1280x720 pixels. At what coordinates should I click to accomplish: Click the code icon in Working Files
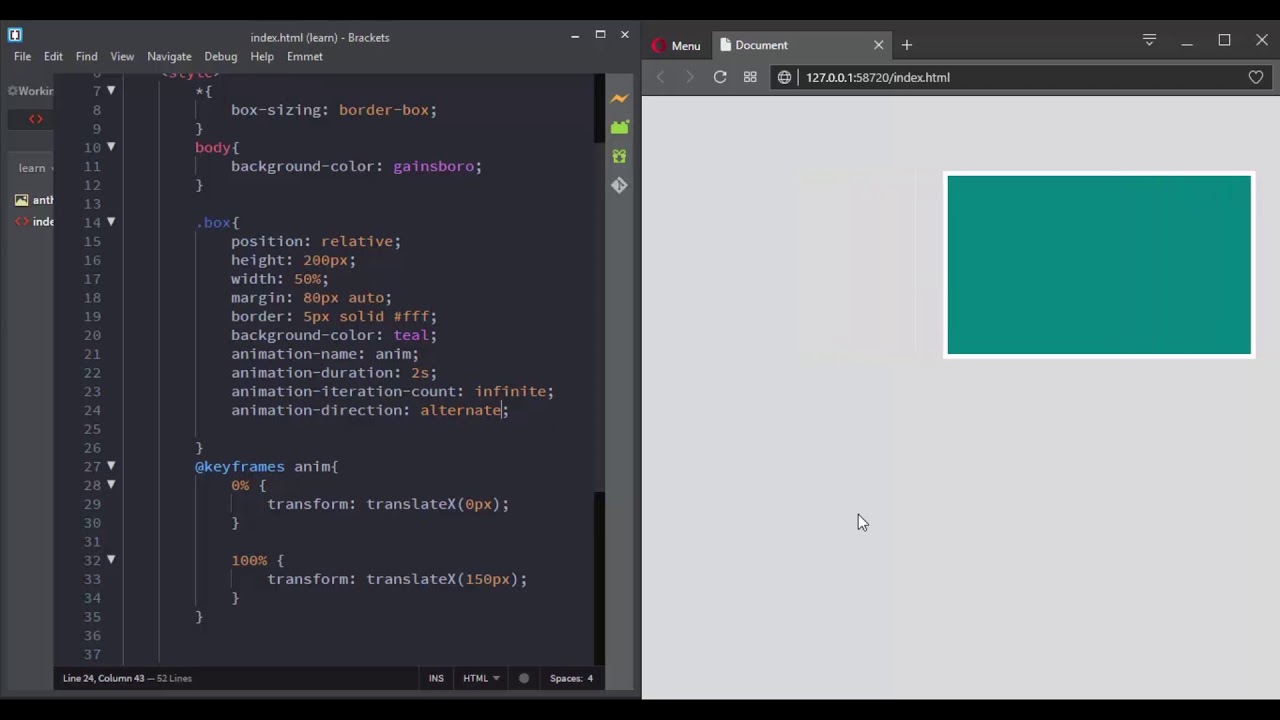click(36, 119)
